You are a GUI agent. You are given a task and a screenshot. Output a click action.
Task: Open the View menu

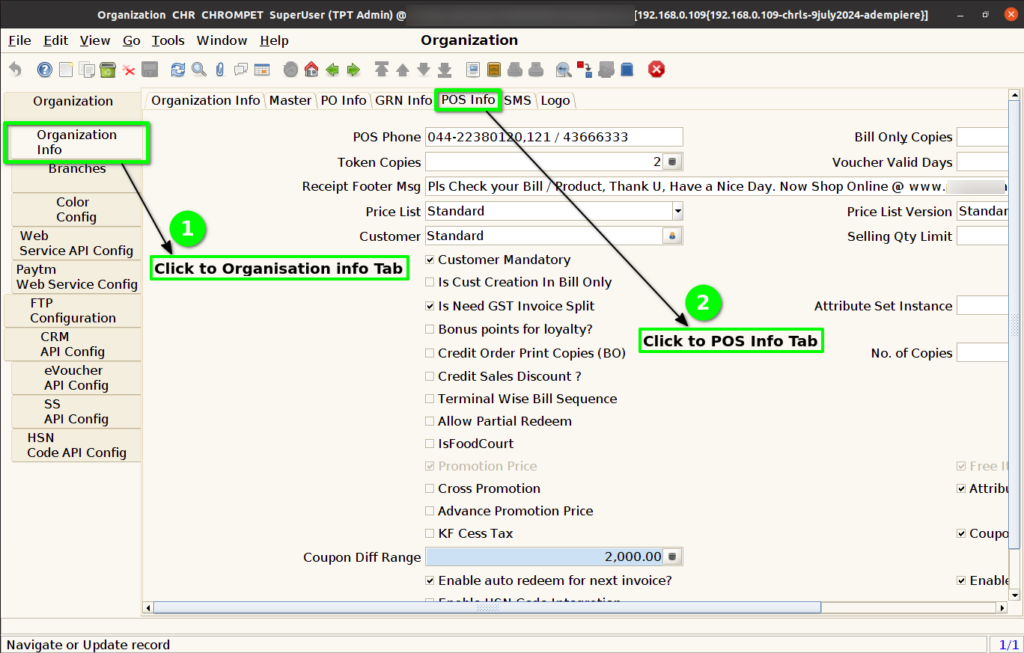tap(95, 40)
